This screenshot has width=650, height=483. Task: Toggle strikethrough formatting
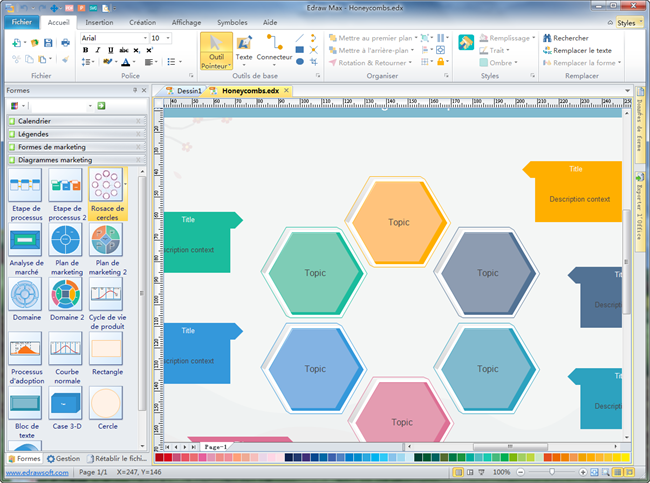pyautogui.click(x=124, y=50)
